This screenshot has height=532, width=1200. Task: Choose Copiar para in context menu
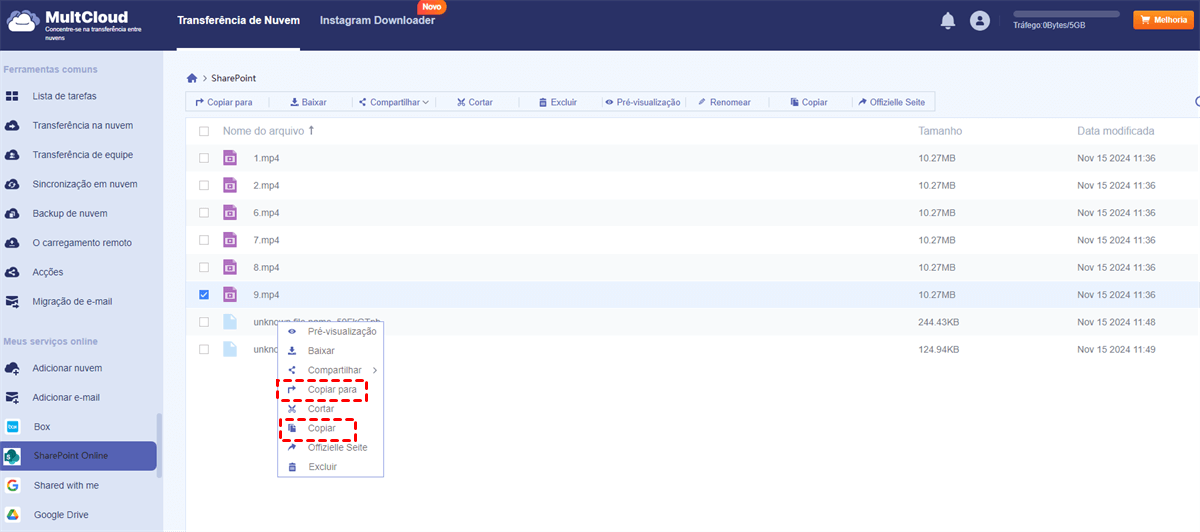pyautogui.click(x=330, y=390)
